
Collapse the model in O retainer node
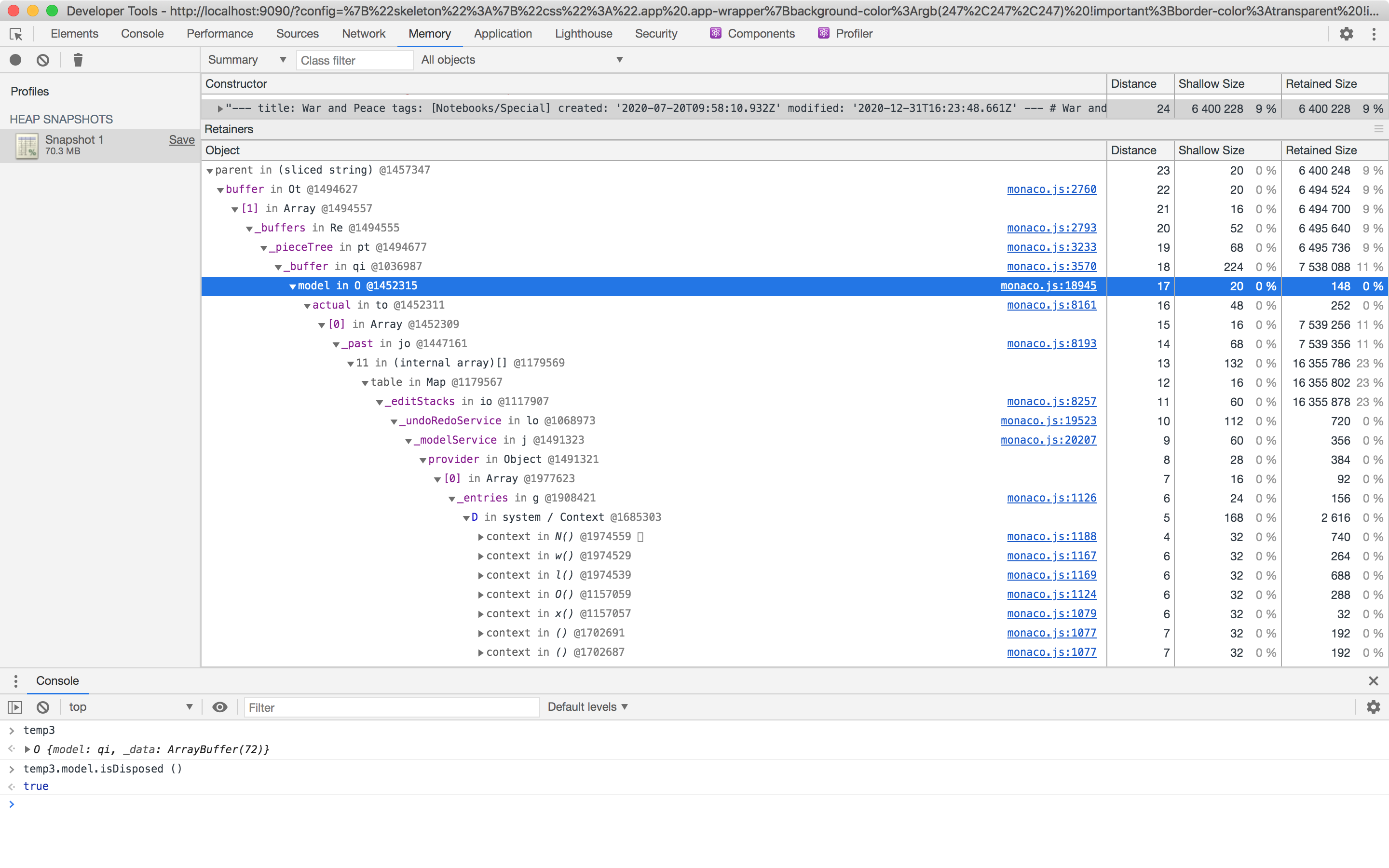pos(293,285)
